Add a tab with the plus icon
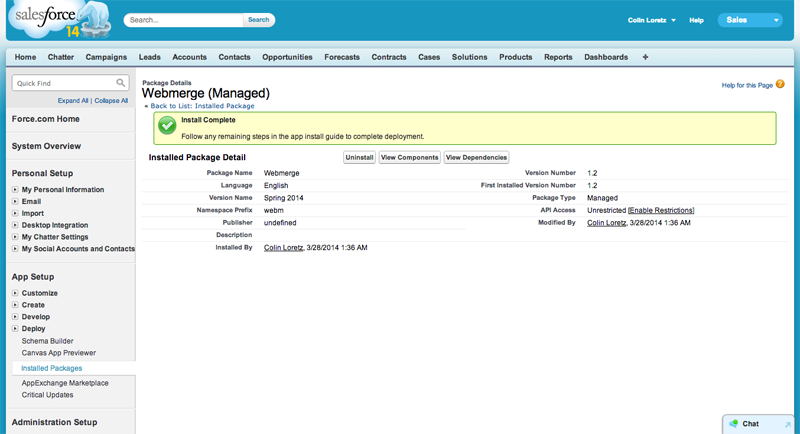This screenshot has width=800, height=434. coord(645,57)
